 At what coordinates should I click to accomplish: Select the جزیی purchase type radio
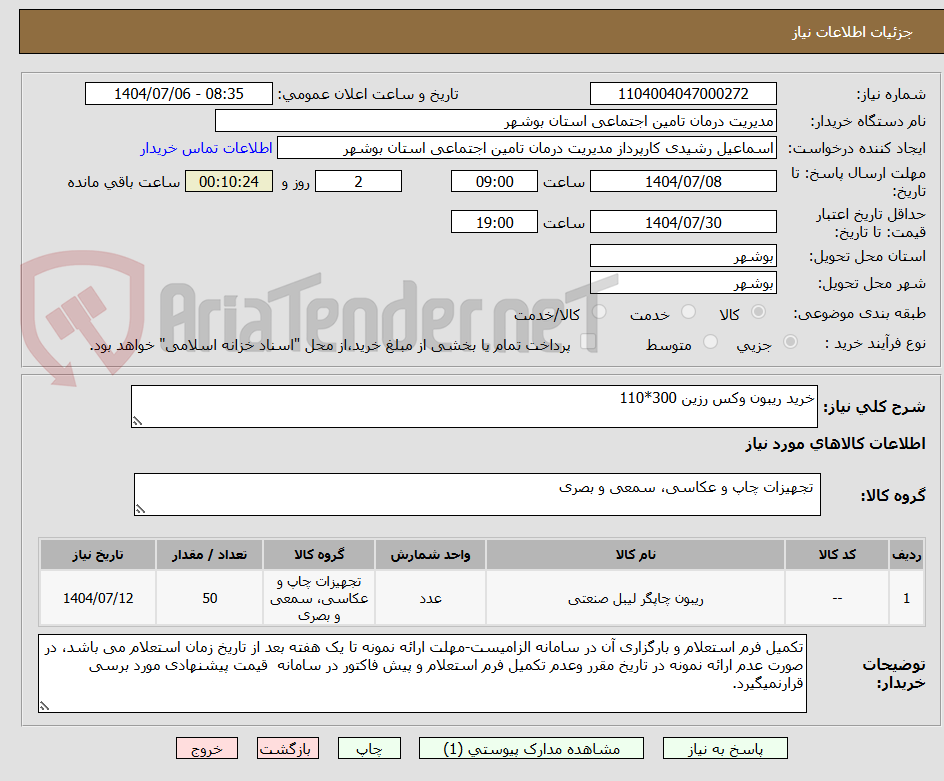click(x=790, y=342)
